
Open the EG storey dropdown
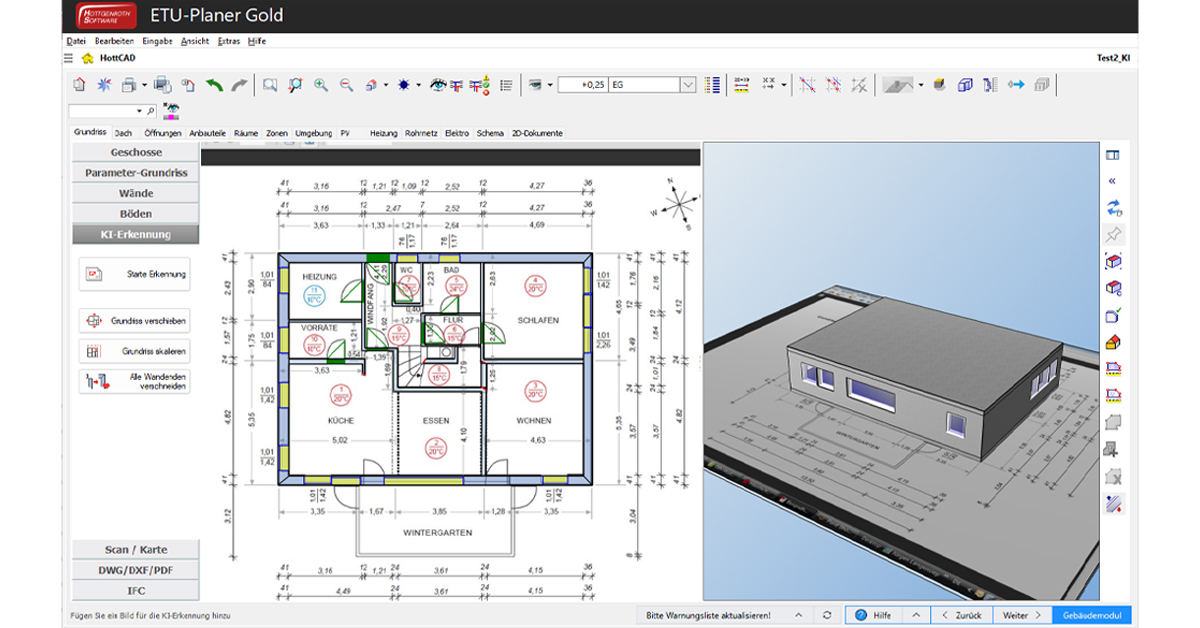(688, 86)
